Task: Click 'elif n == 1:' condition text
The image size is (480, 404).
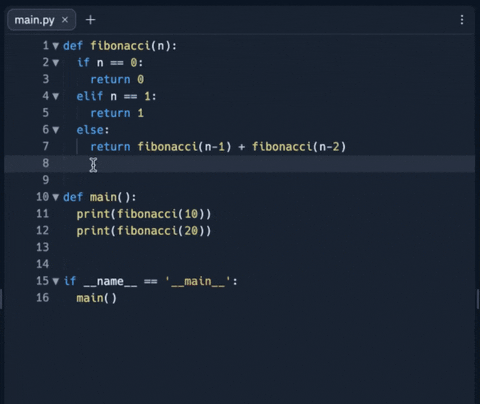Action: 116,96
